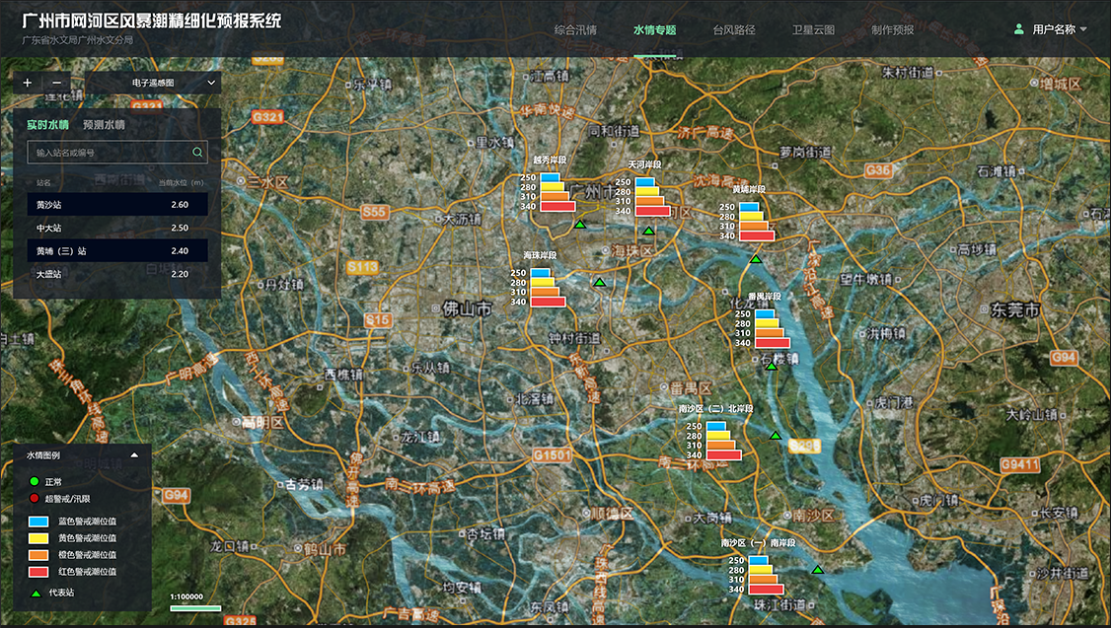The image size is (1111, 628).
Task: Click the station name search input field
Action: [x=110, y=153]
